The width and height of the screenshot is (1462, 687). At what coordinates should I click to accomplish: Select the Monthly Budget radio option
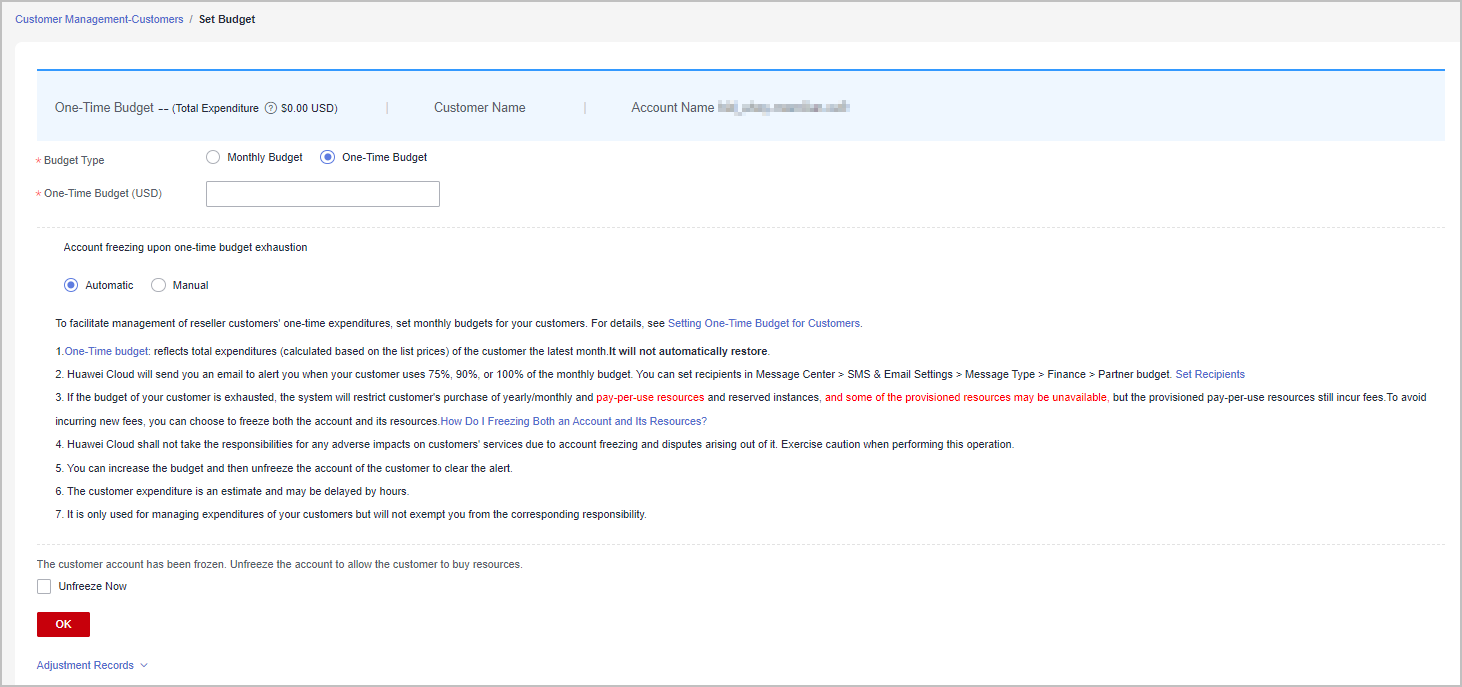213,157
